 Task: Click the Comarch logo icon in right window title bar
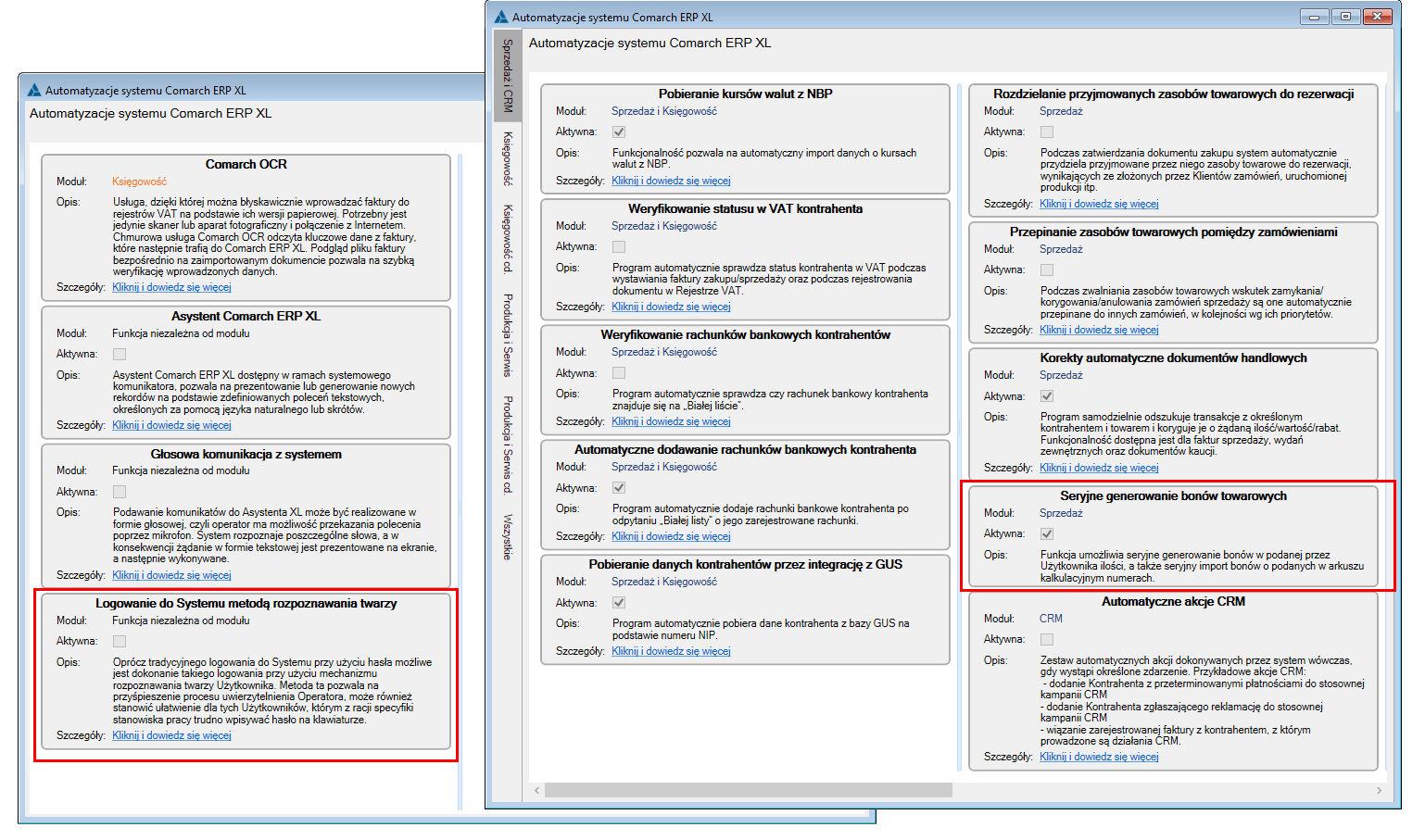tap(501, 17)
